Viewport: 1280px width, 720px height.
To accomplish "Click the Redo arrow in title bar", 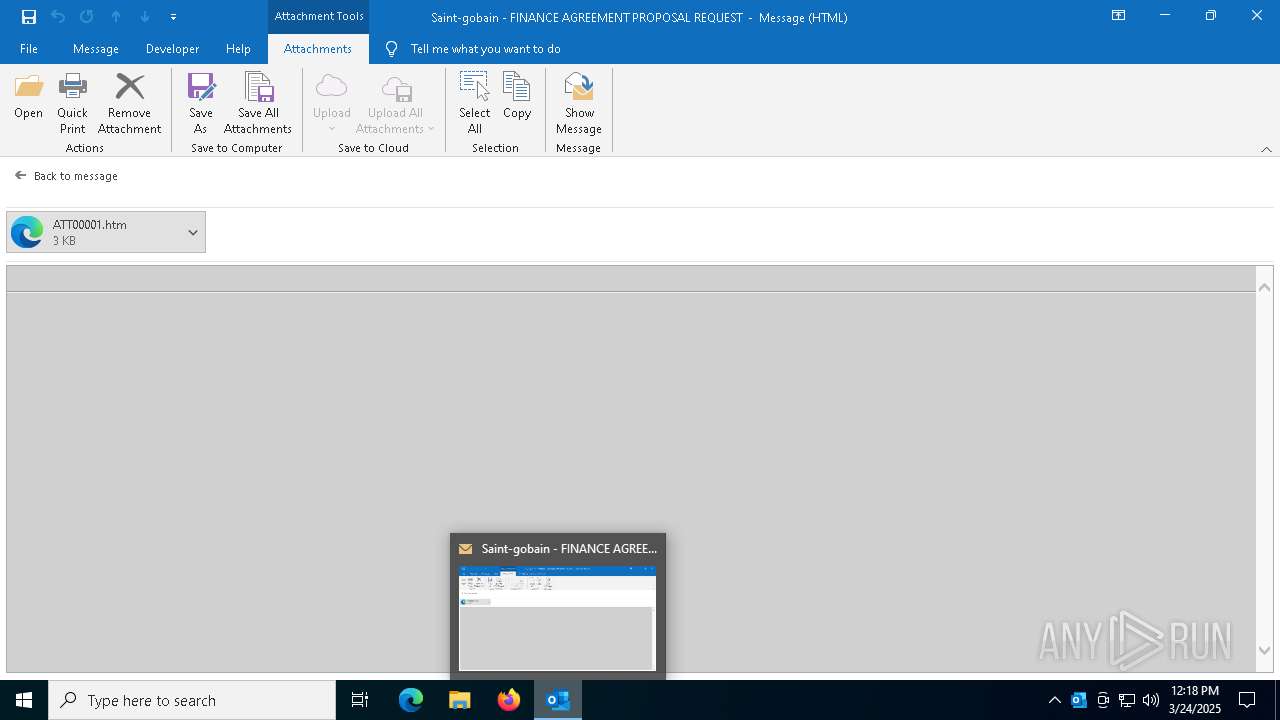I will pos(86,17).
